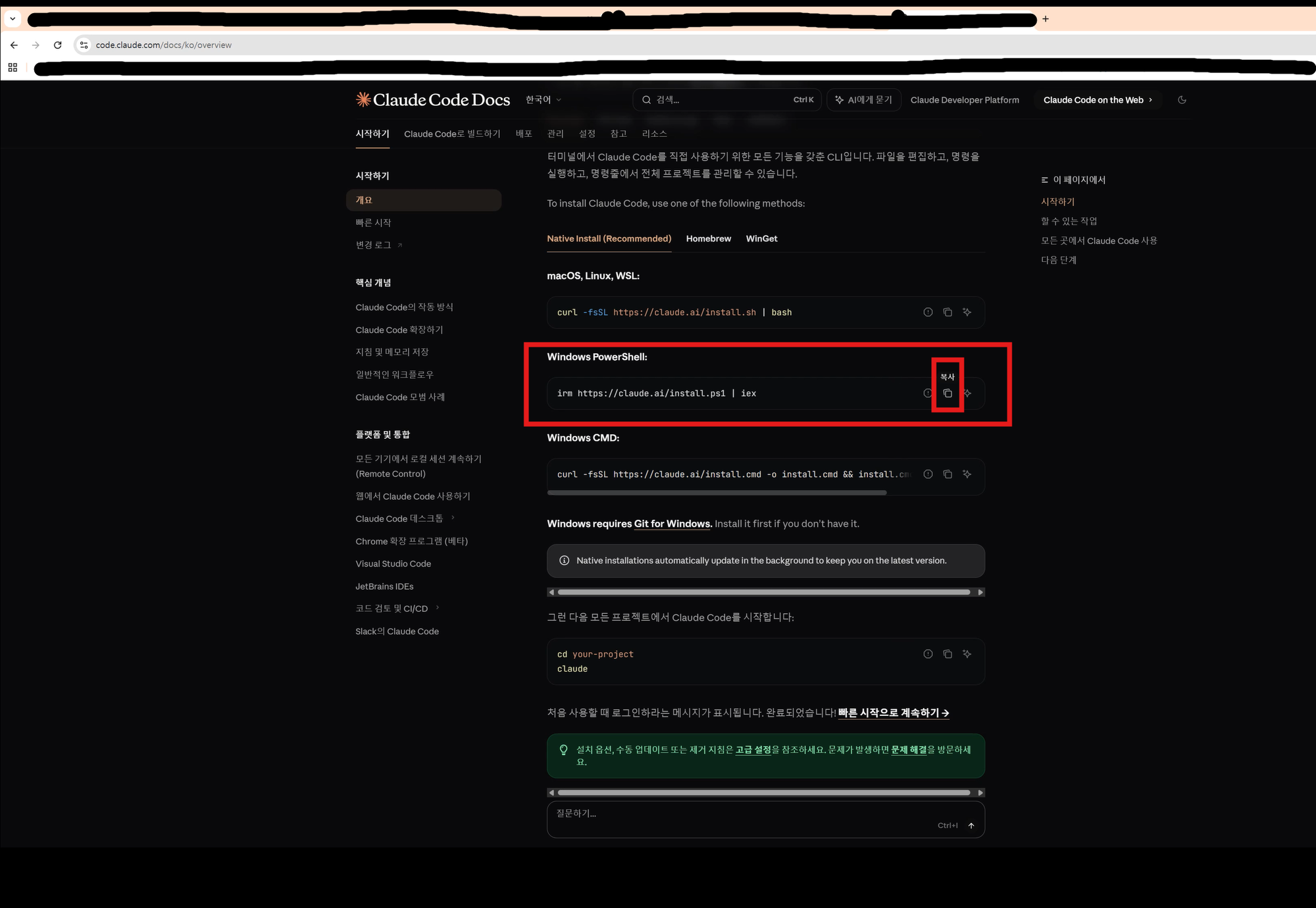This screenshot has height=908, width=1316.
Task: Click Claude Code on the Web button
Action: point(1097,100)
